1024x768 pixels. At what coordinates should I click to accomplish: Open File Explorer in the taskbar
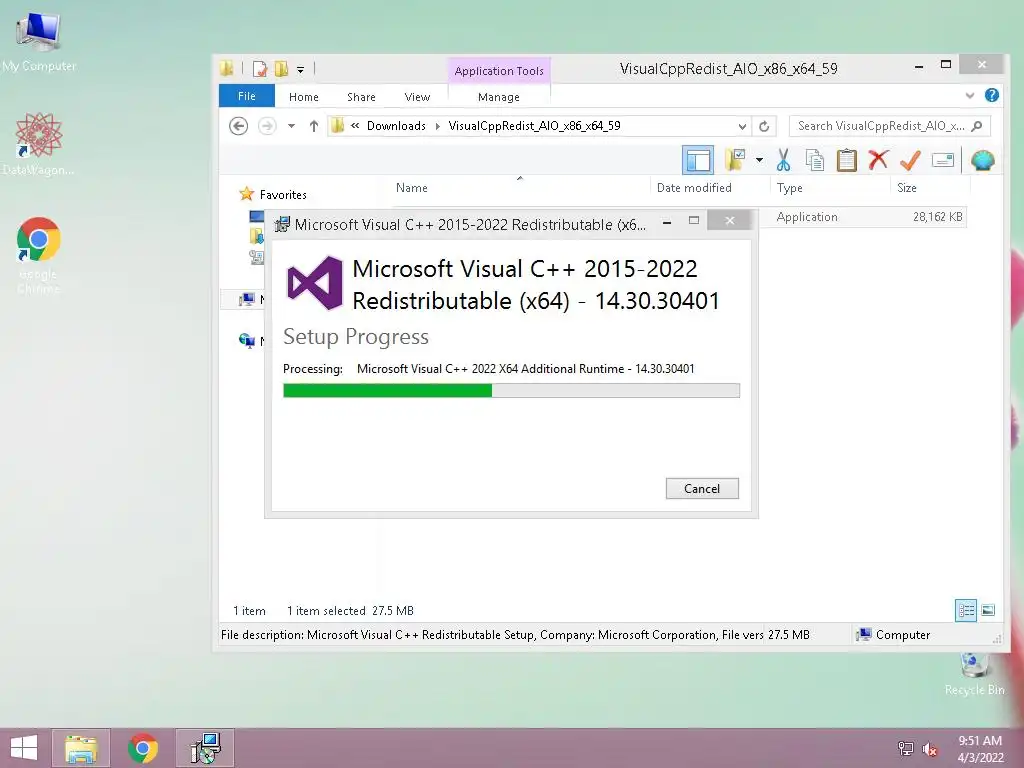pos(81,748)
